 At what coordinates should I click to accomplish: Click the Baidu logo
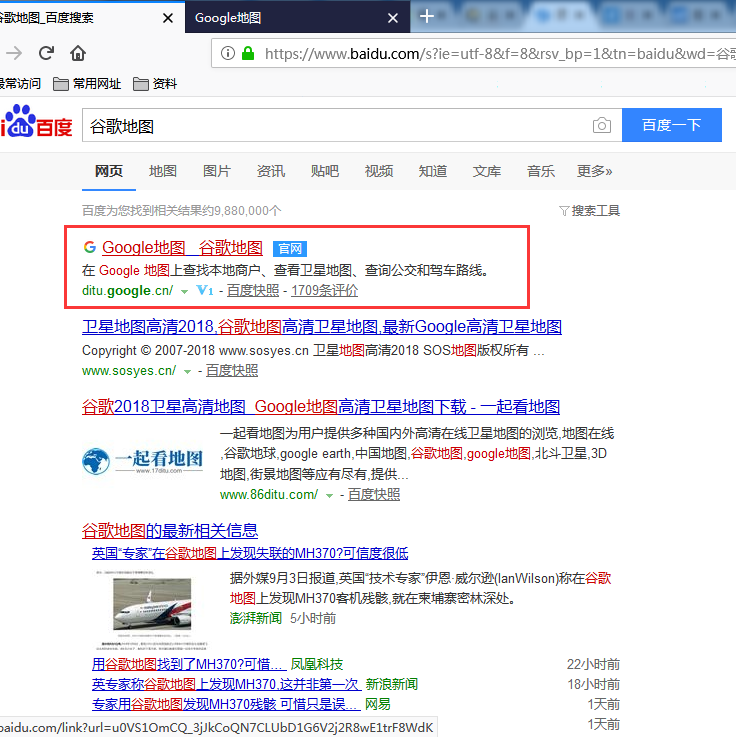37,124
